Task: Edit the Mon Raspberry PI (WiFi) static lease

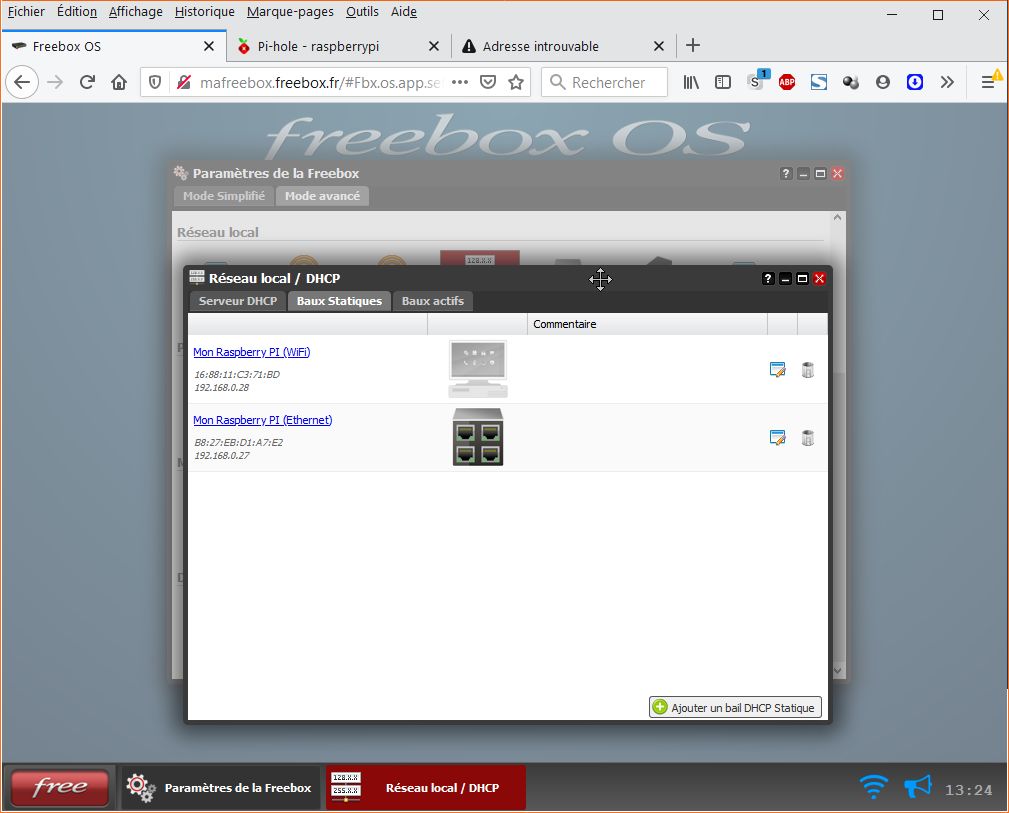Action: point(777,370)
